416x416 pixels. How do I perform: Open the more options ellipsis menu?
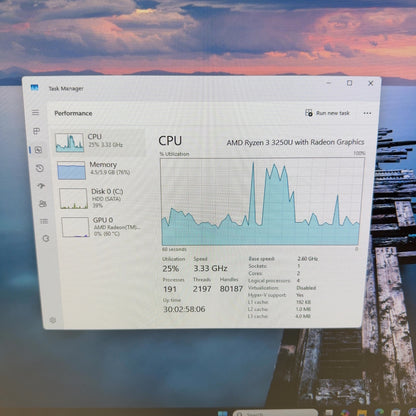coord(367,113)
